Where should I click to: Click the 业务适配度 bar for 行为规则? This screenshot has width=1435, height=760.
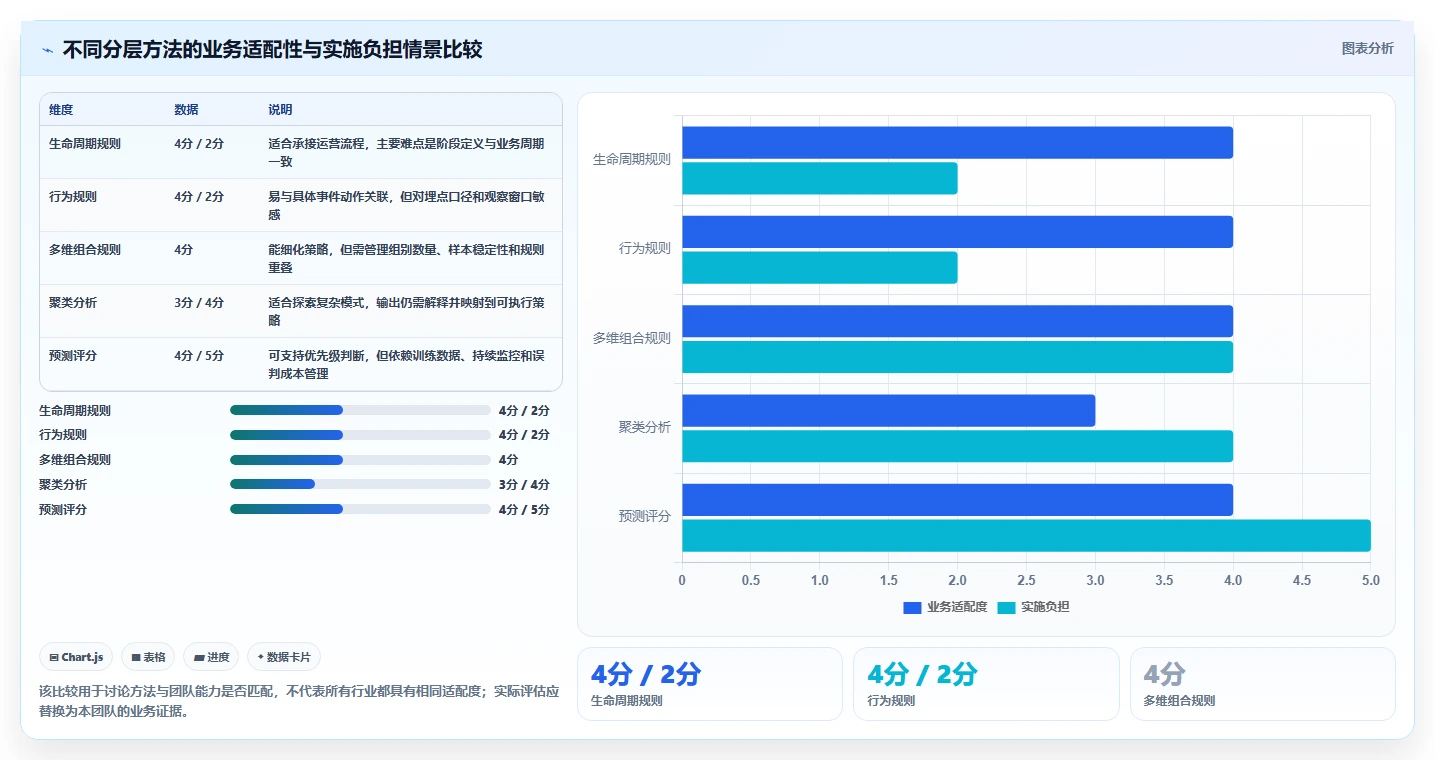pos(957,232)
